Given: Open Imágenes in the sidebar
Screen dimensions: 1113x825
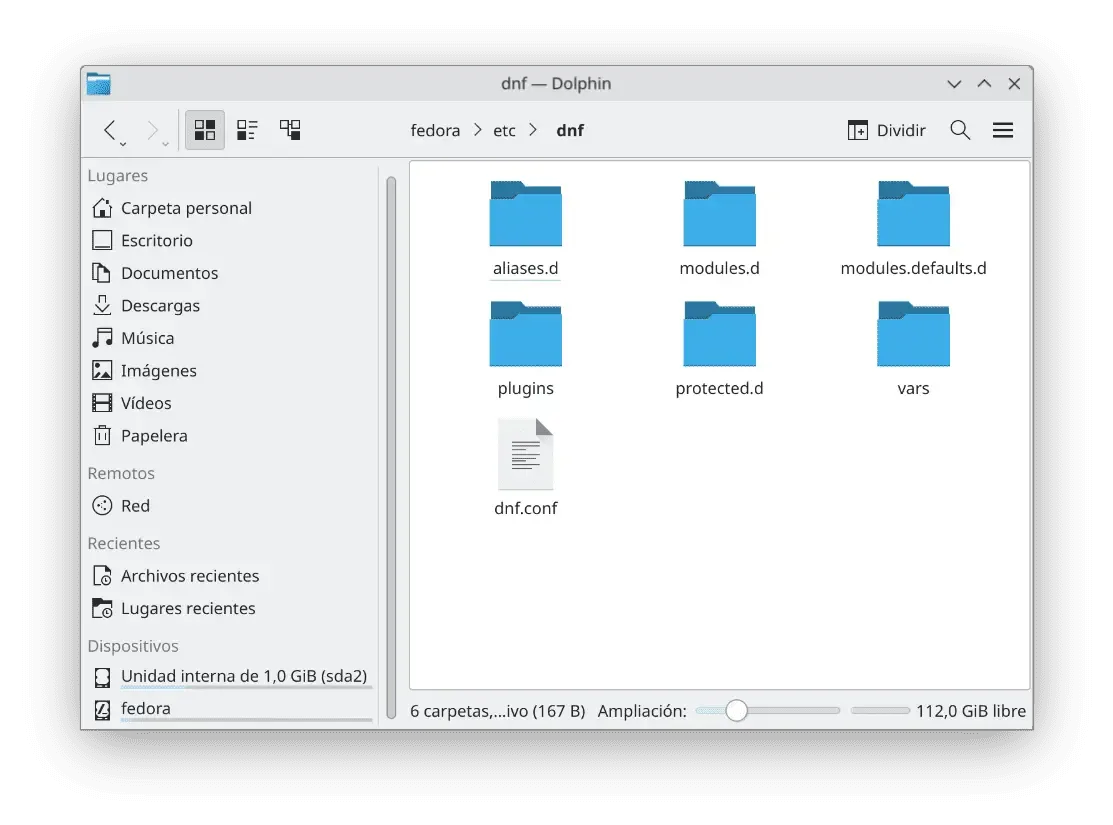Looking at the screenshot, I should click(231, 371).
